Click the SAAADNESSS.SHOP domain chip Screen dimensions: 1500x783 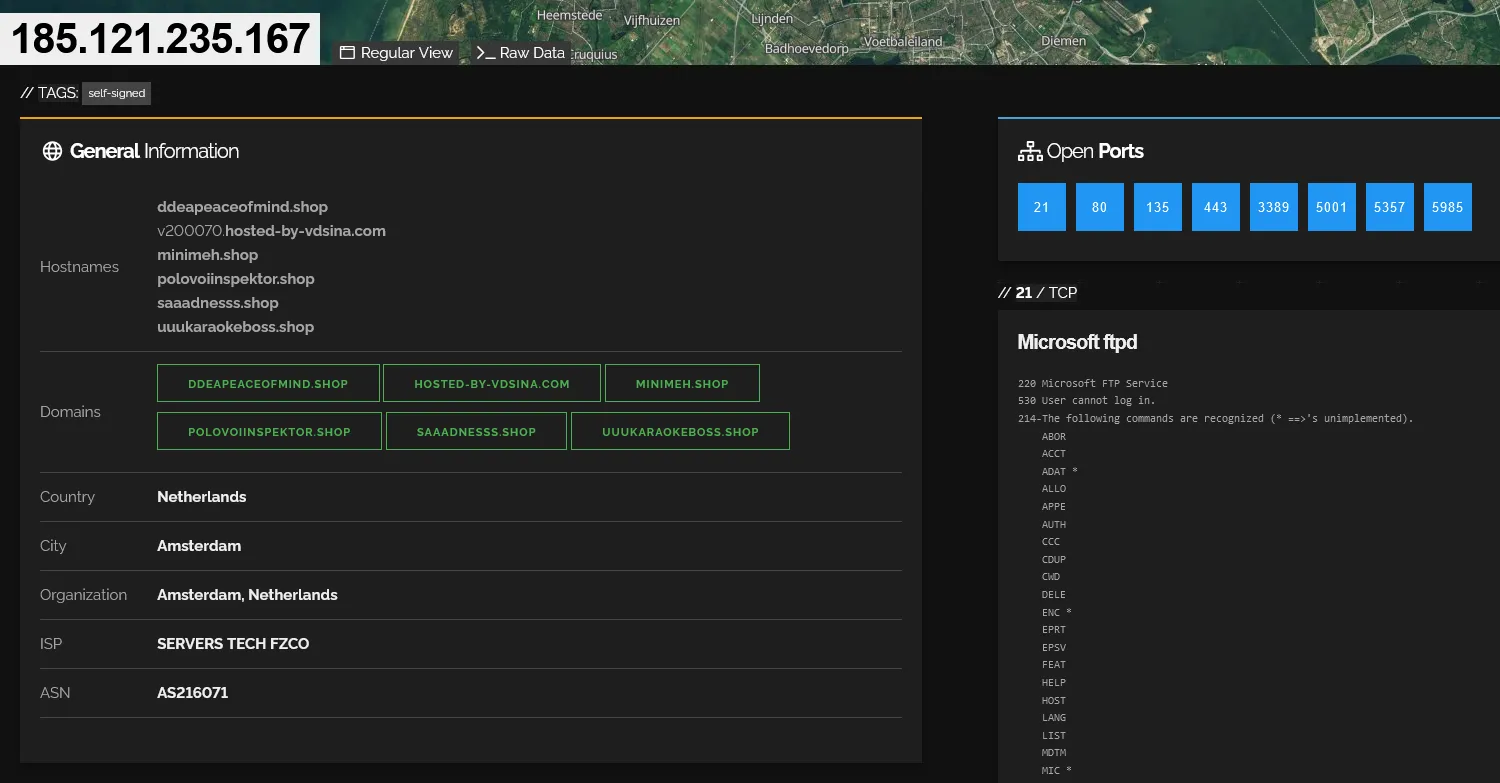[x=476, y=431]
